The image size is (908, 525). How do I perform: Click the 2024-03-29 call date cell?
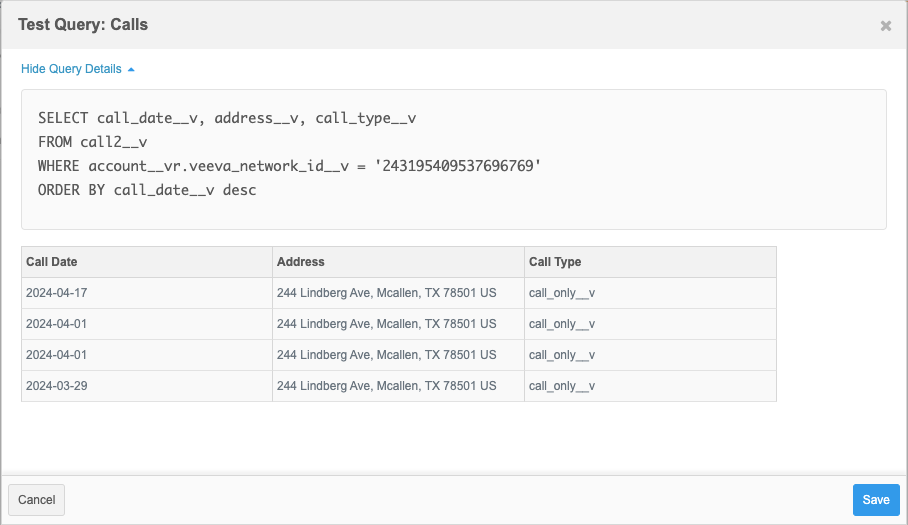tap(57, 386)
